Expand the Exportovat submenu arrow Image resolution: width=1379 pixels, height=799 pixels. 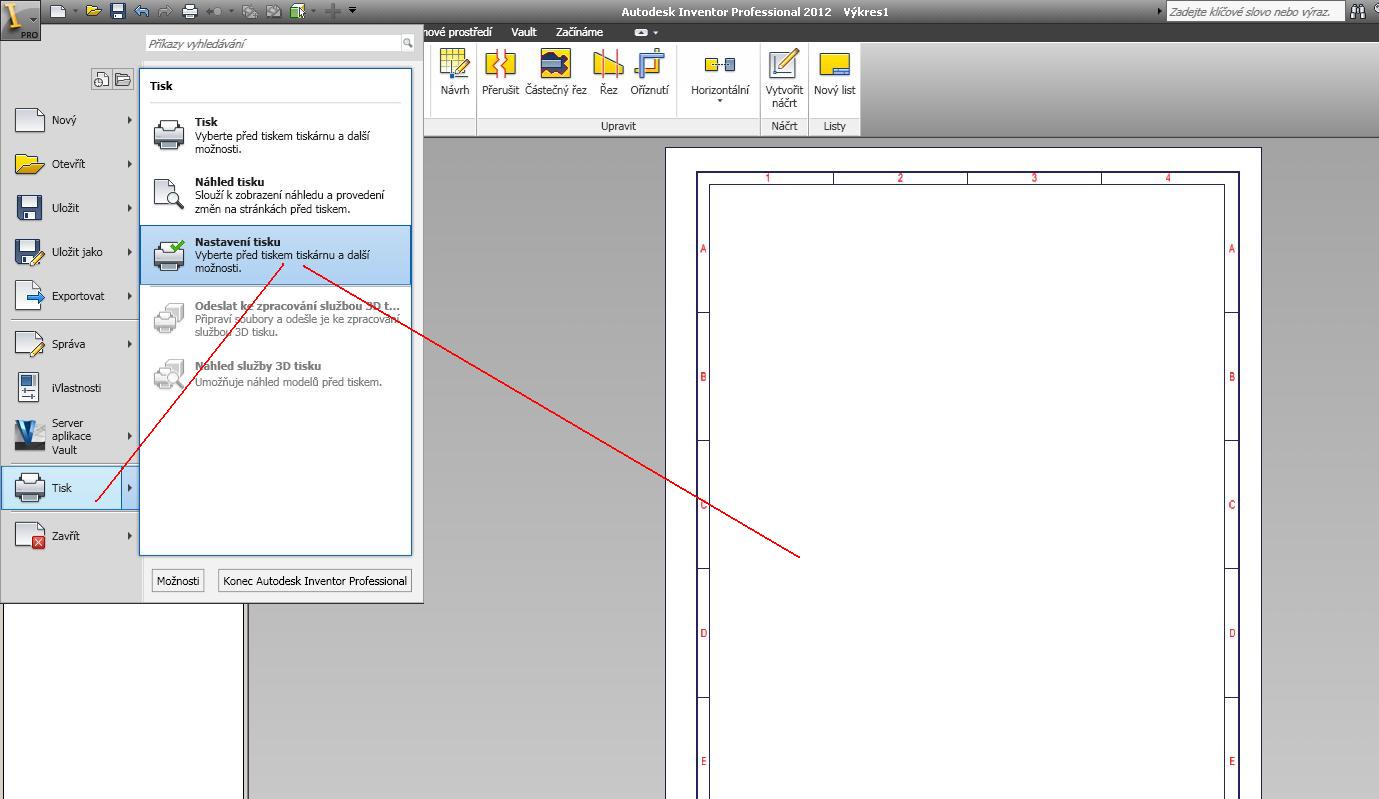130,296
